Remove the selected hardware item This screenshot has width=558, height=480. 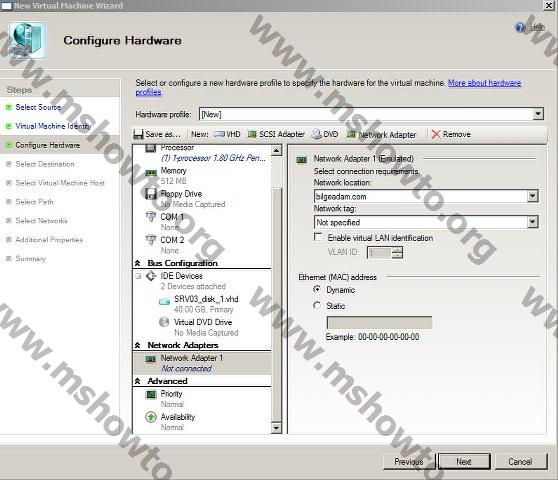point(451,134)
